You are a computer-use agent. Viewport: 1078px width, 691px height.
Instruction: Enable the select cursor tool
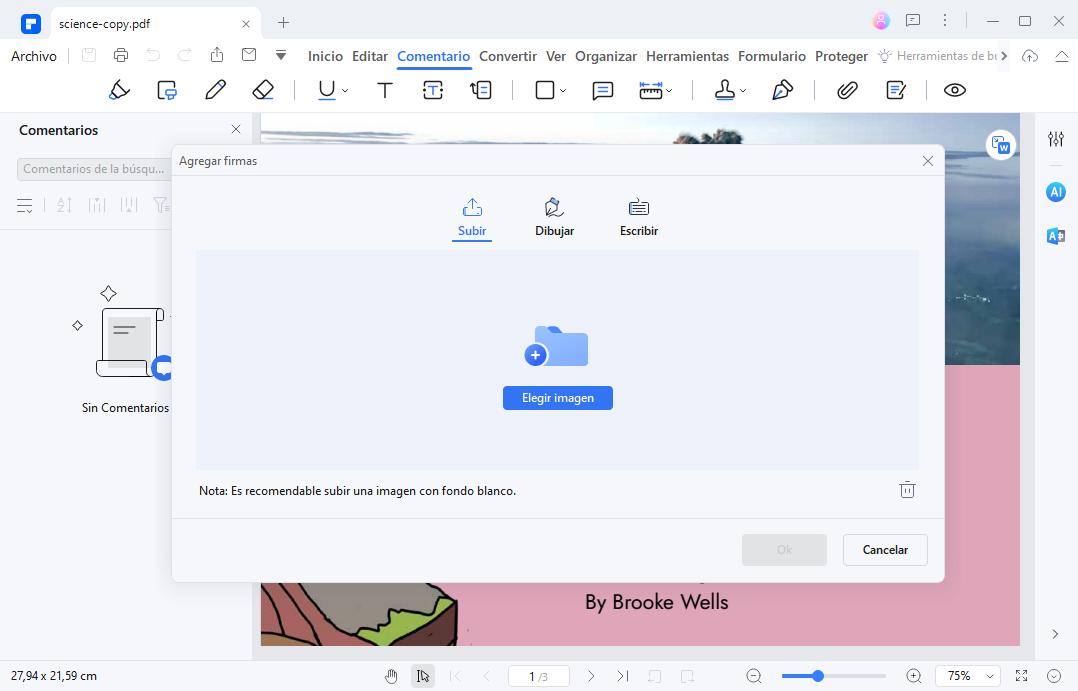pyautogui.click(x=423, y=676)
